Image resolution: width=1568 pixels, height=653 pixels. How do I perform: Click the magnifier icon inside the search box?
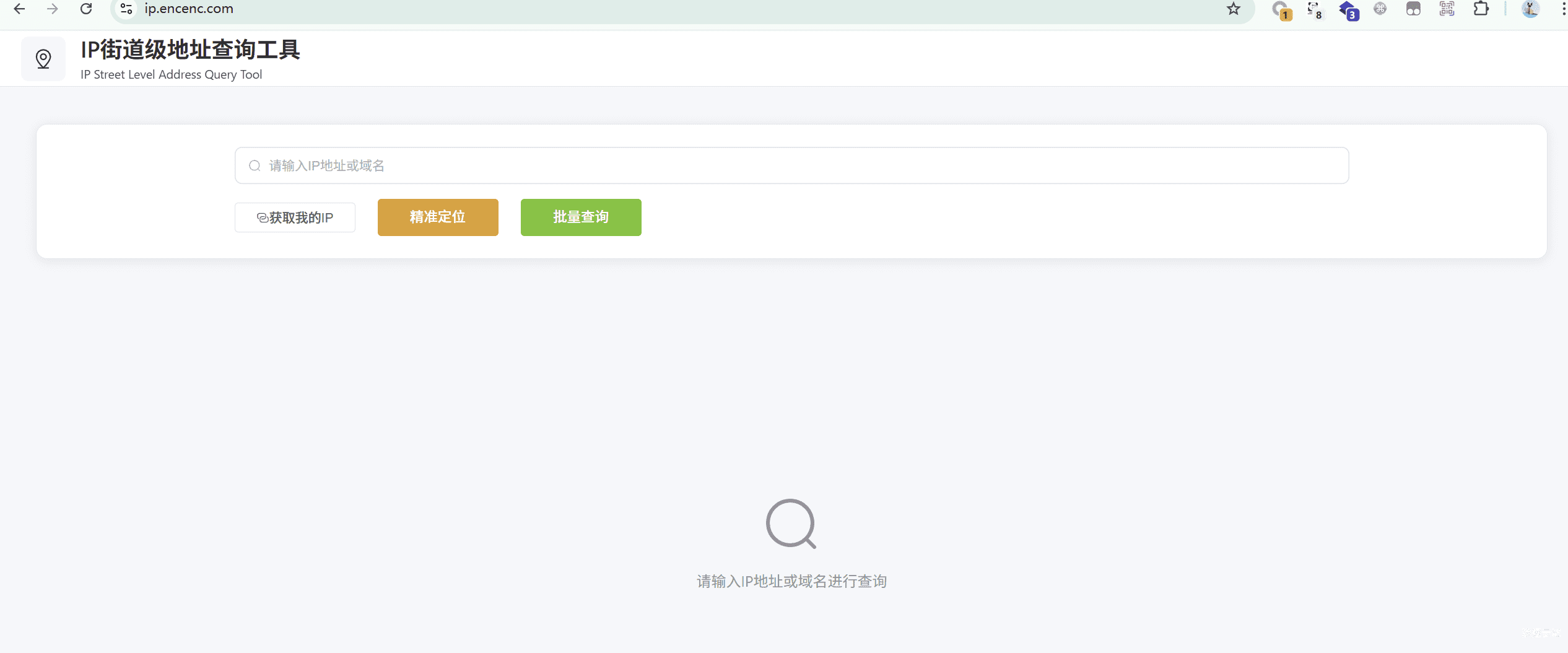pos(255,165)
